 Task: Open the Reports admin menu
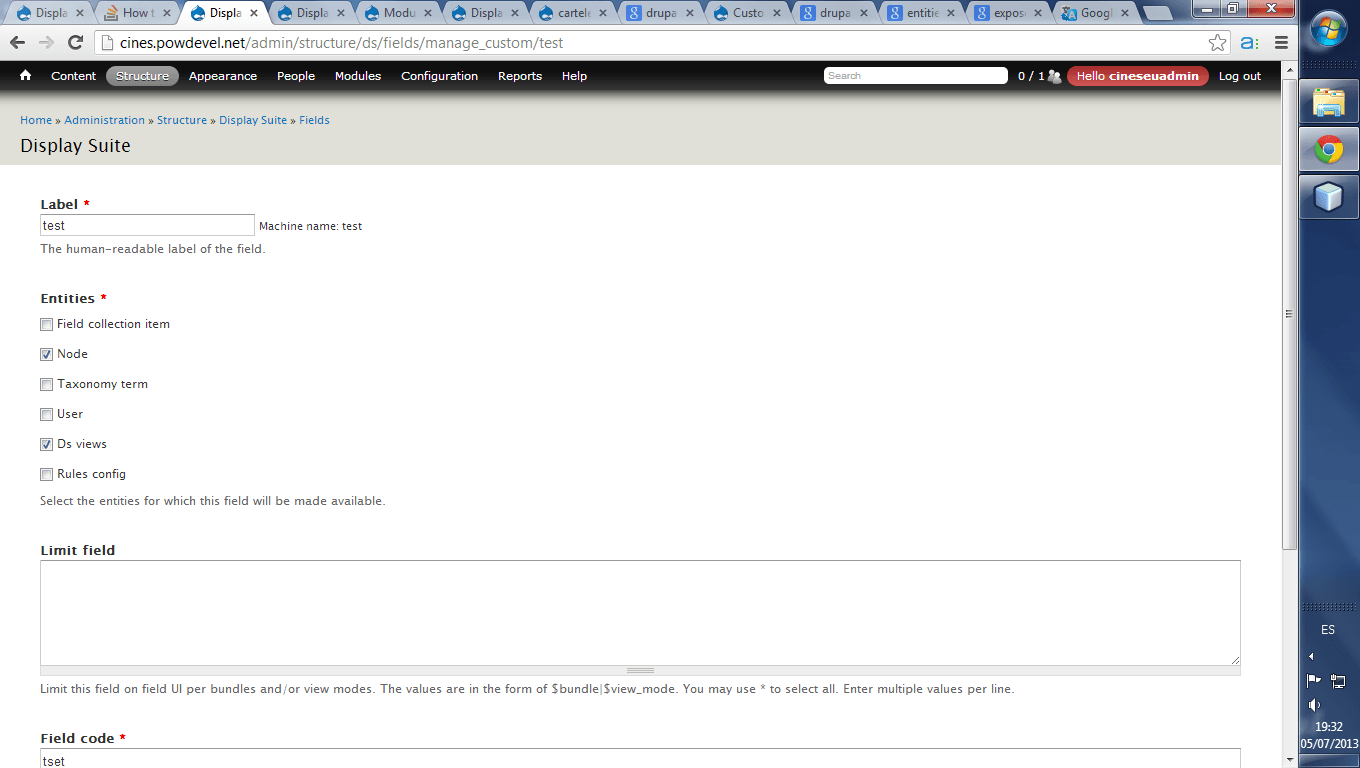coord(520,76)
